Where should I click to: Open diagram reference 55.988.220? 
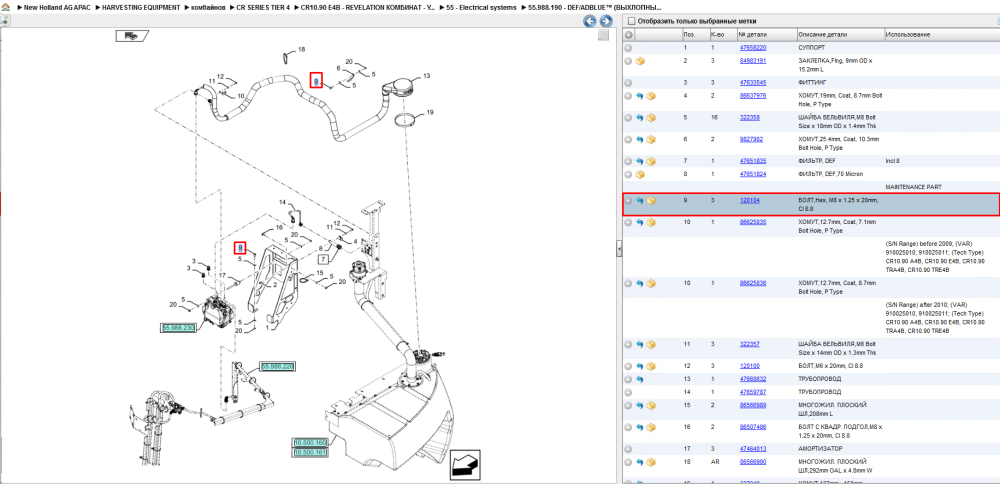pyautogui.click(x=277, y=367)
